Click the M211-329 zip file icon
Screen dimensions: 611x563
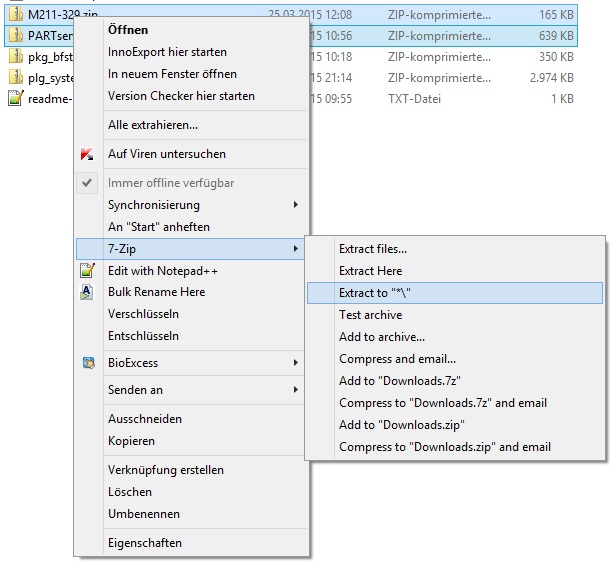16,14
